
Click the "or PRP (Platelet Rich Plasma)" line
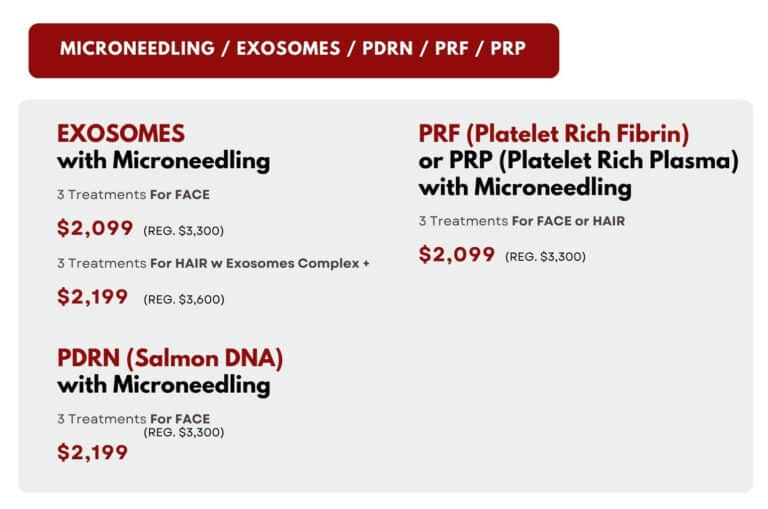(578, 160)
